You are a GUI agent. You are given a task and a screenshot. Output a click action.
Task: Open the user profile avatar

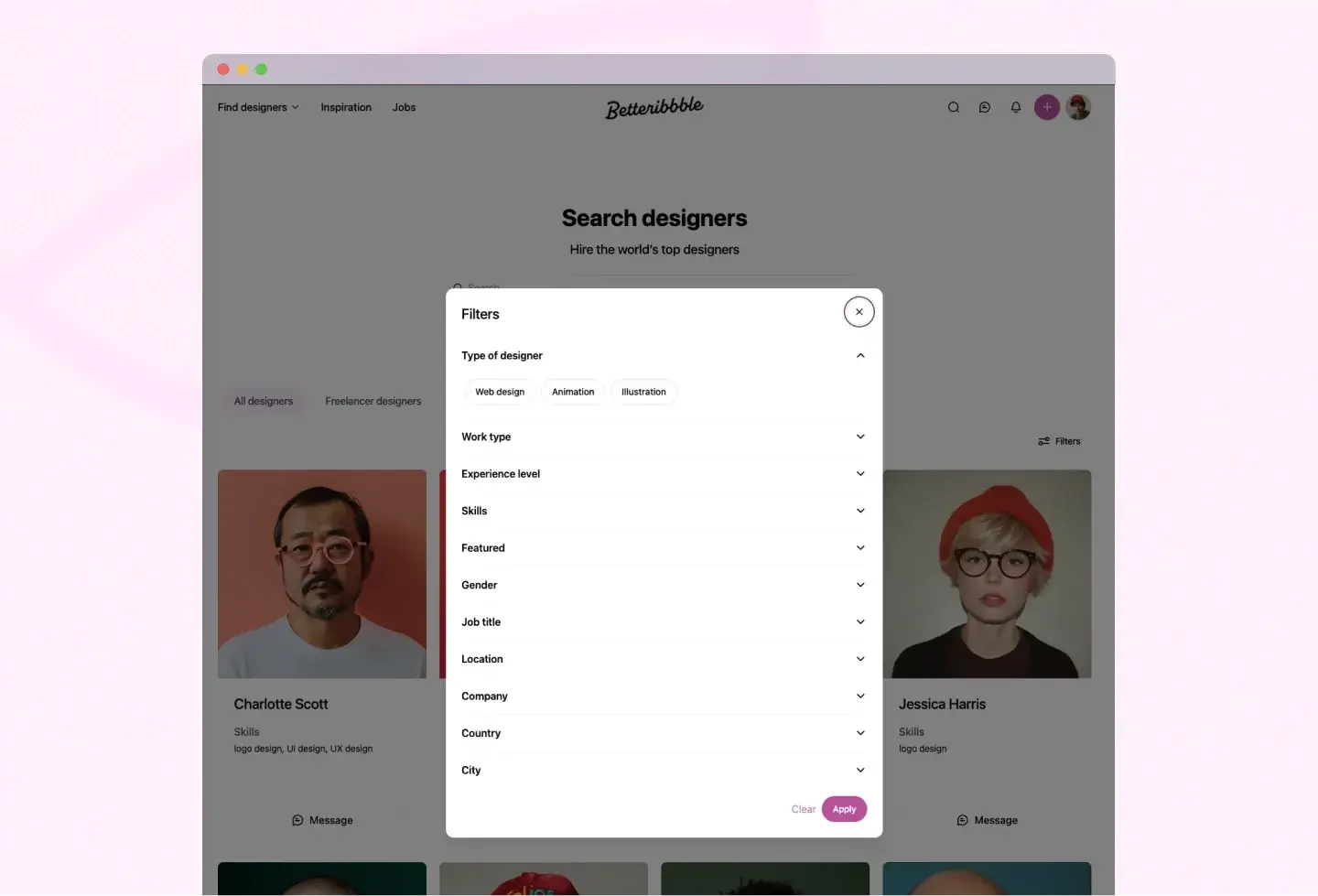pos(1078,107)
